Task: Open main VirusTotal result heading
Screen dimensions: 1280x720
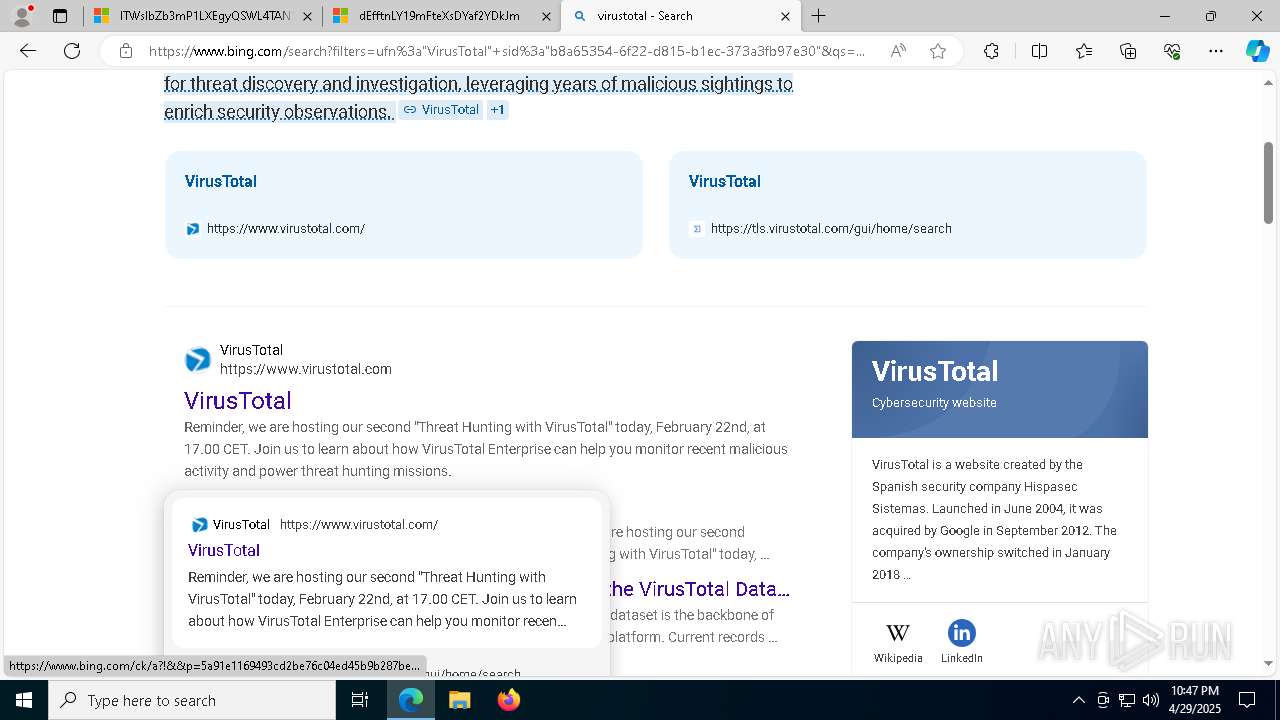Action: pyautogui.click(x=238, y=401)
